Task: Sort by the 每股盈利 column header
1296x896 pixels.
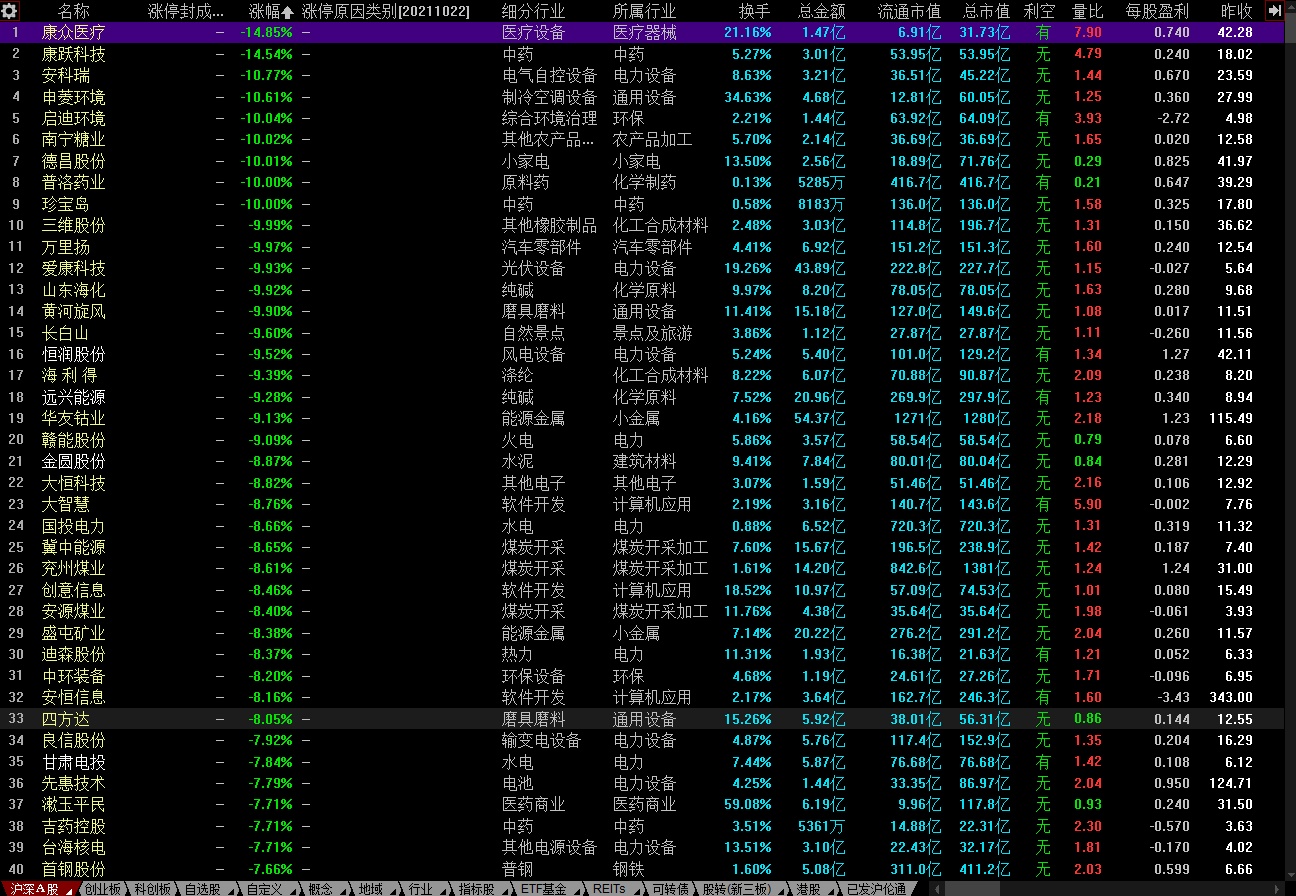Action: (x=1157, y=11)
